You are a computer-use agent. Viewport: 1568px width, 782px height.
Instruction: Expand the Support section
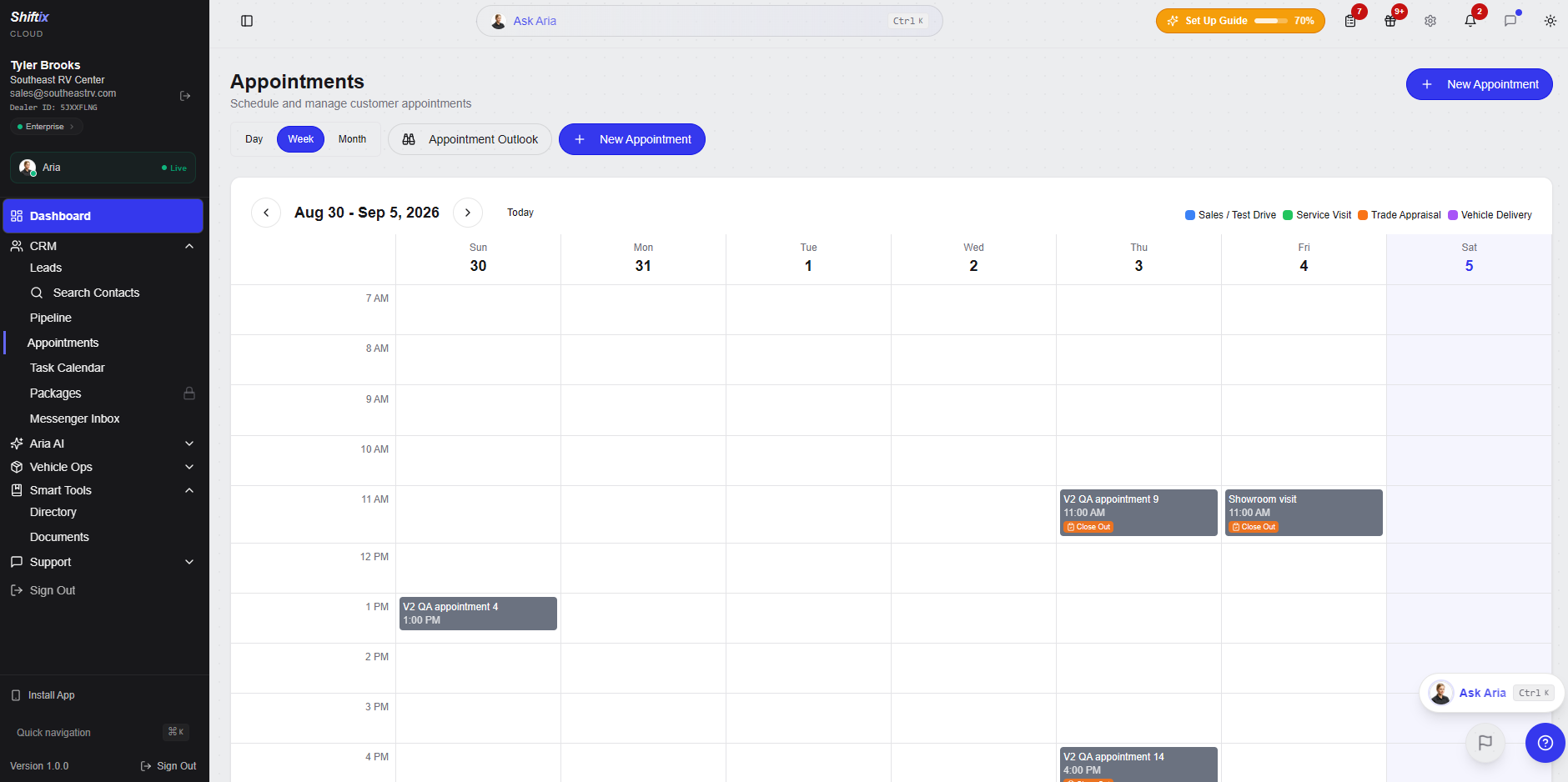[189, 562]
